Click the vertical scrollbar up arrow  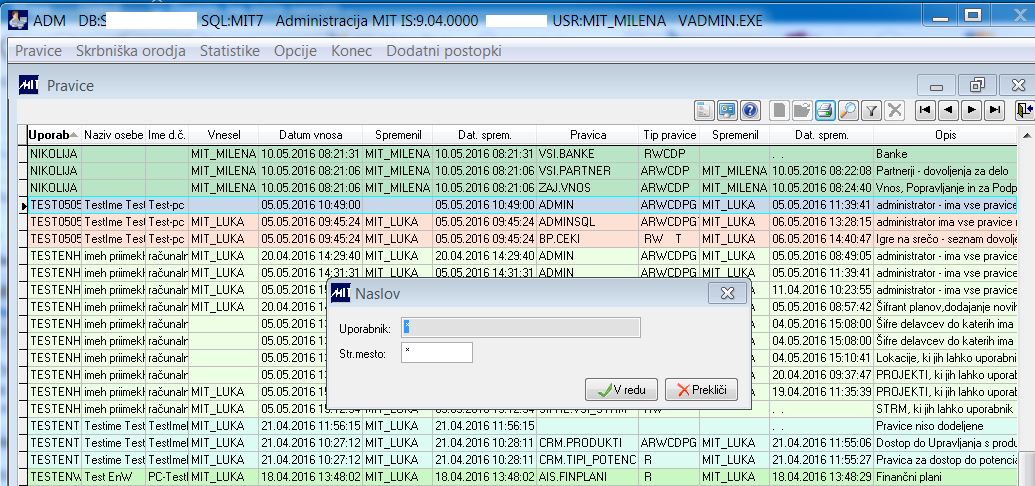pyautogui.click(x=1027, y=135)
